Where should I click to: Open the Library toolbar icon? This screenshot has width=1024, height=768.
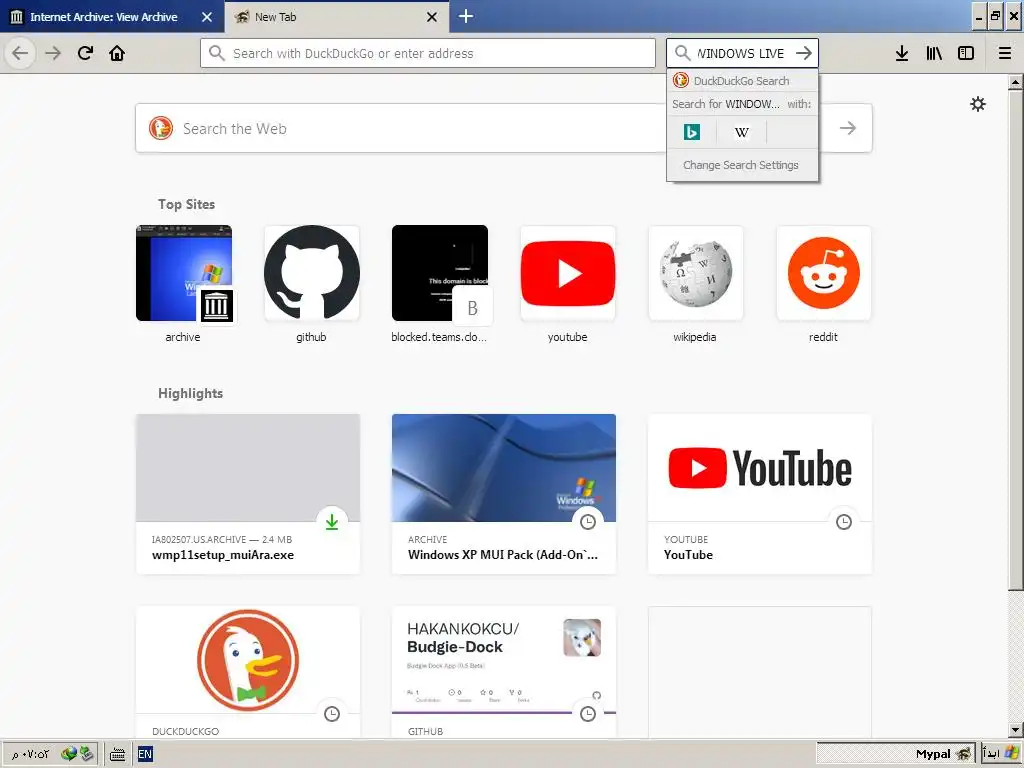click(934, 53)
